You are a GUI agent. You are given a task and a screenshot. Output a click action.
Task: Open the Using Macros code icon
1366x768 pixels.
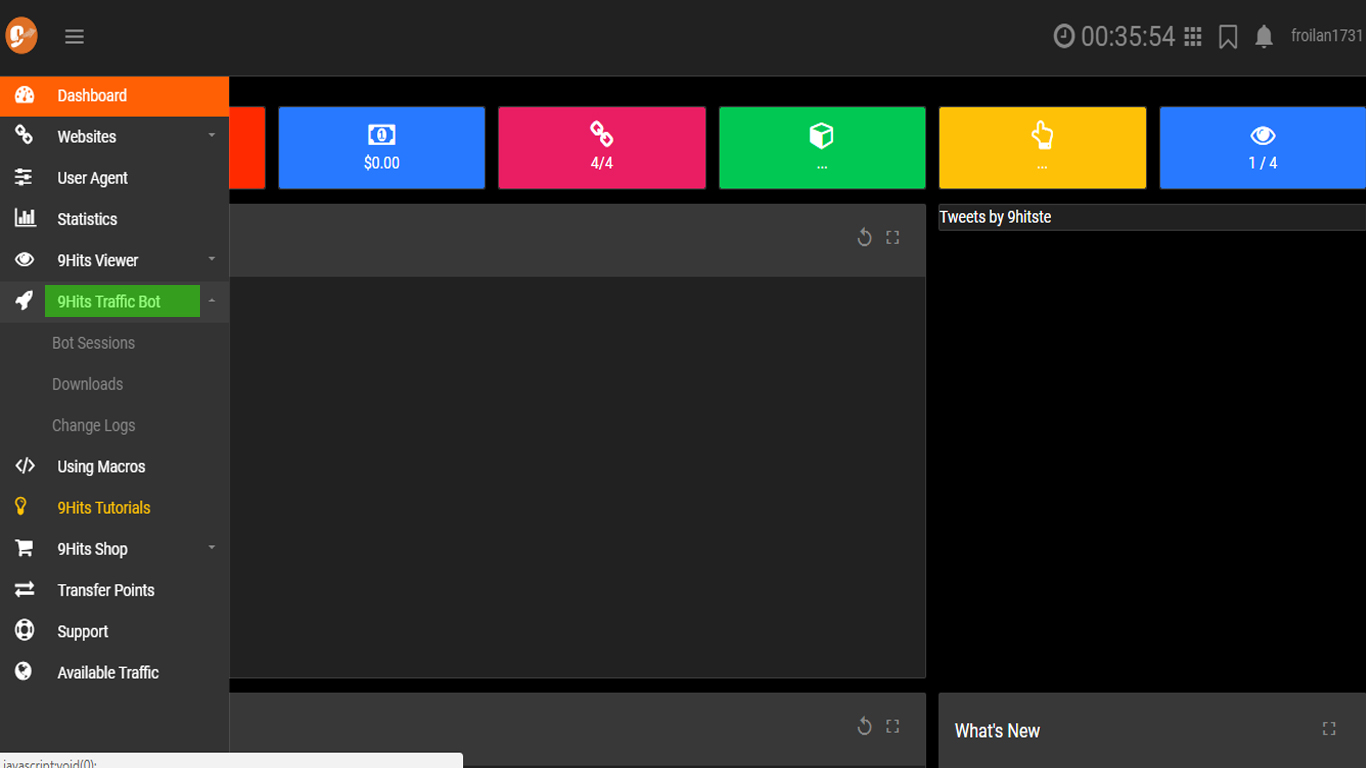click(25, 466)
